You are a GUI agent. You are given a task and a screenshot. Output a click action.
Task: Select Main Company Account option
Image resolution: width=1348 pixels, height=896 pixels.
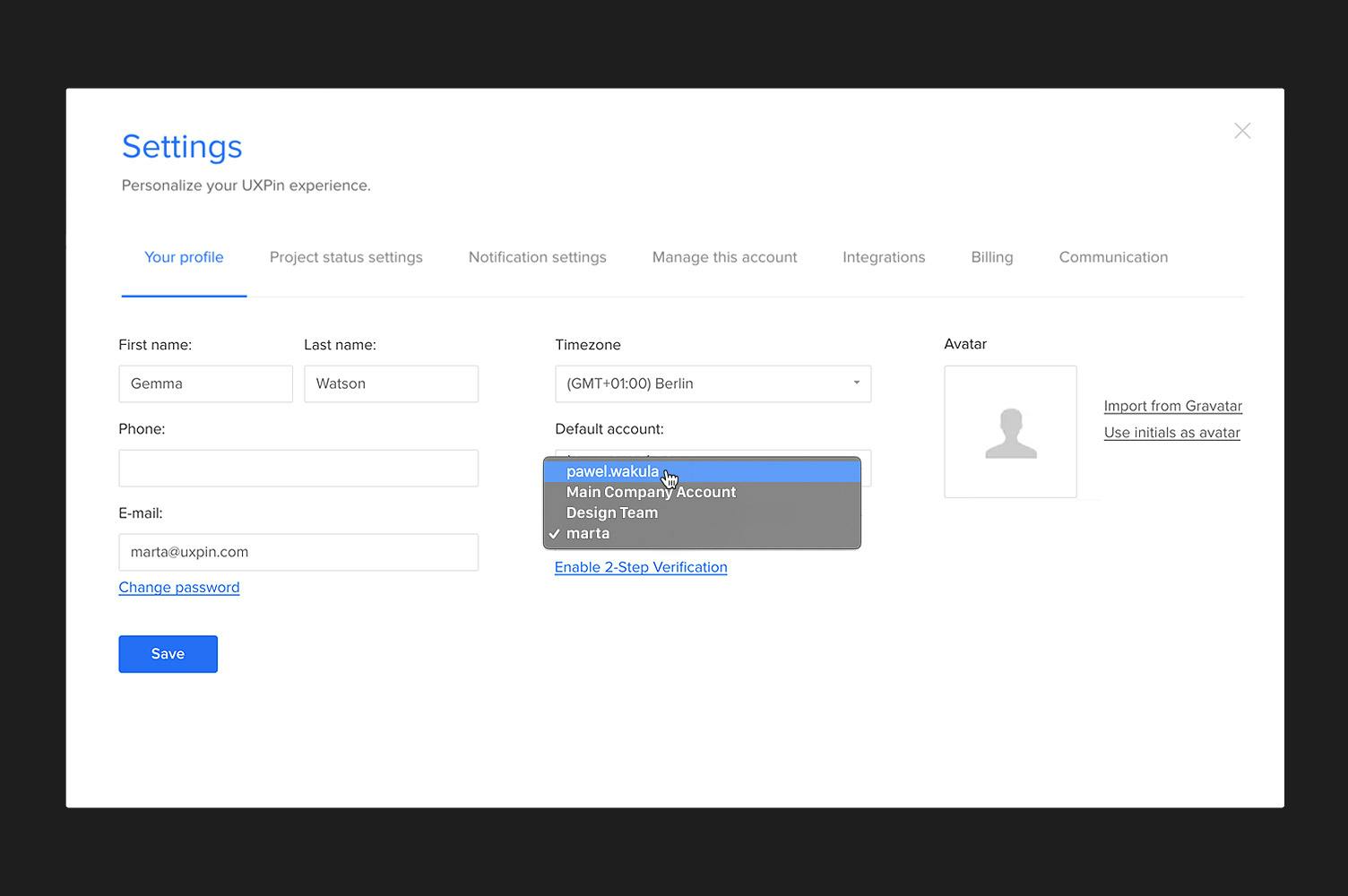(651, 492)
